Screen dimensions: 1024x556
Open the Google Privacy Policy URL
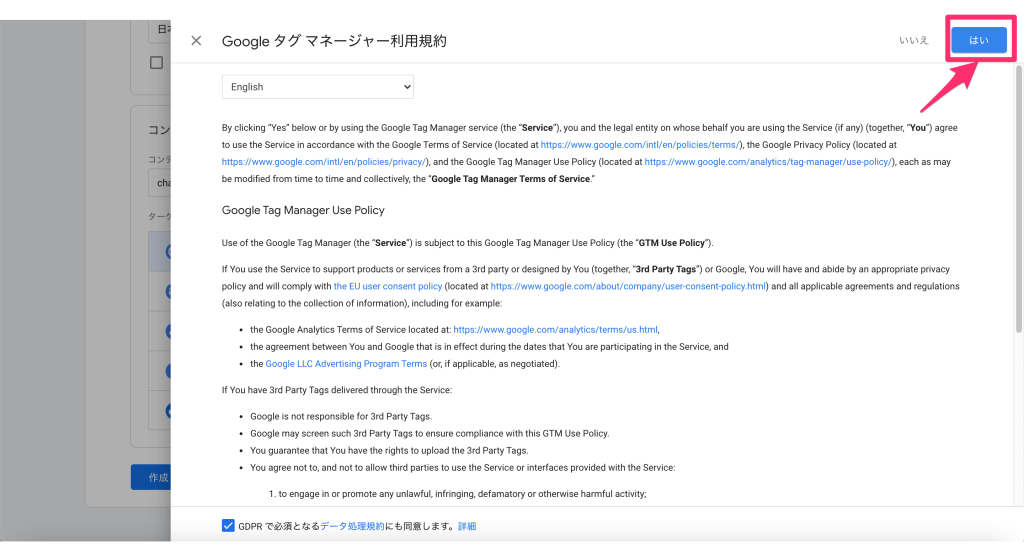(323, 162)
